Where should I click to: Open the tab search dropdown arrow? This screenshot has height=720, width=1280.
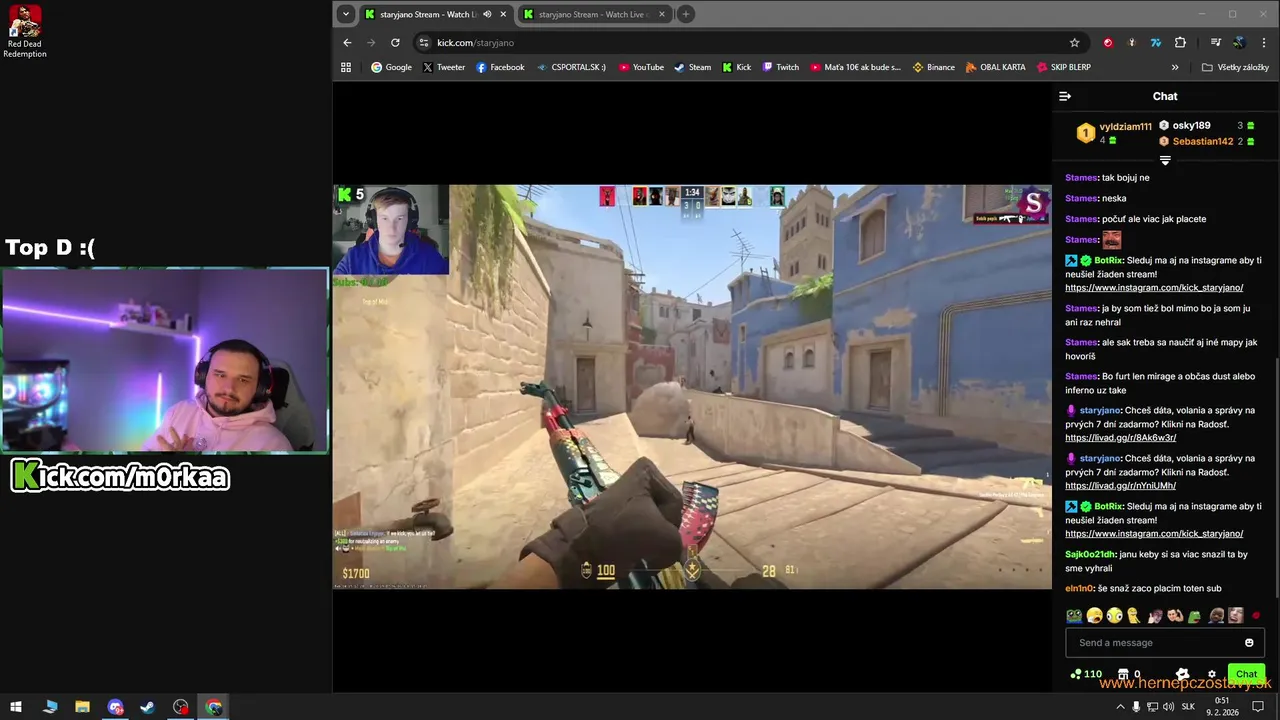click(x=345, y=14)
